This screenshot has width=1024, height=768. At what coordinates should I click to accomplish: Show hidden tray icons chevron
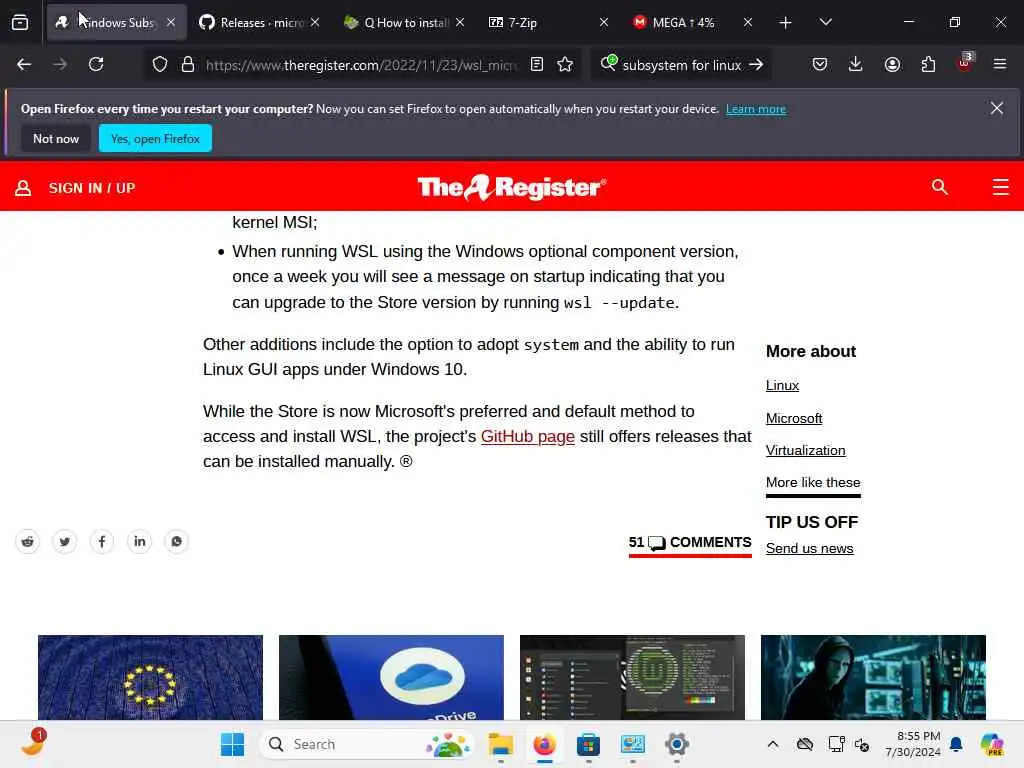773,744
